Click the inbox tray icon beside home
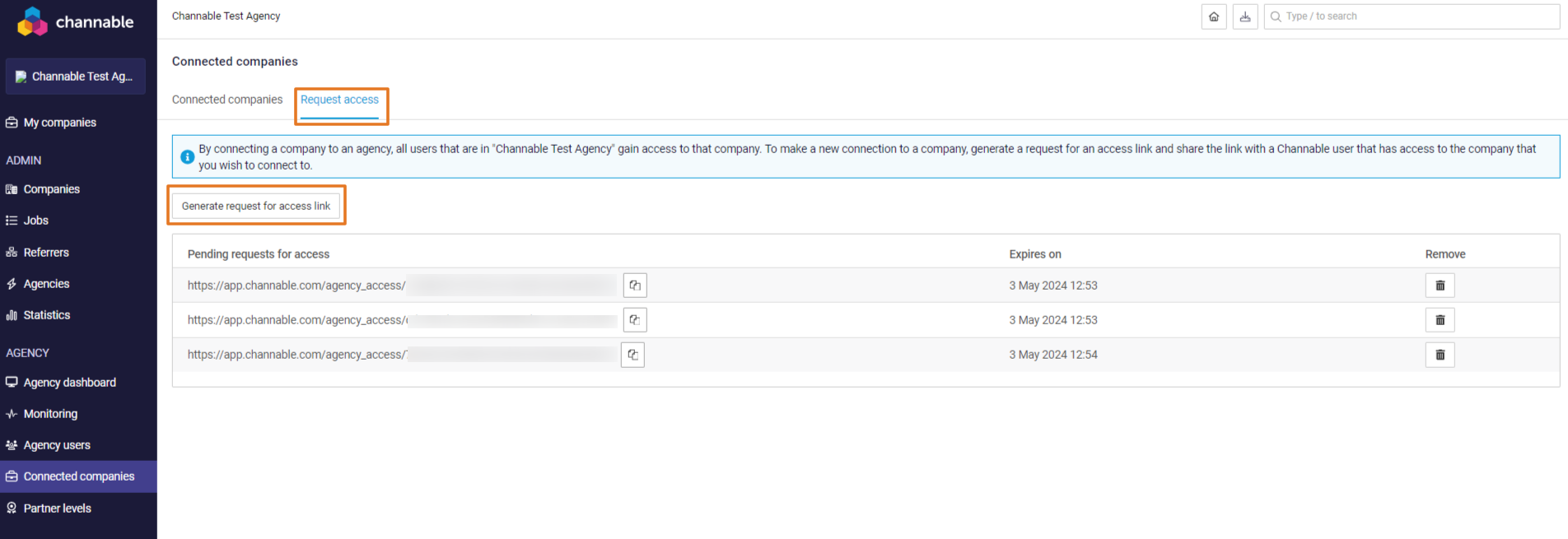 1245,16
